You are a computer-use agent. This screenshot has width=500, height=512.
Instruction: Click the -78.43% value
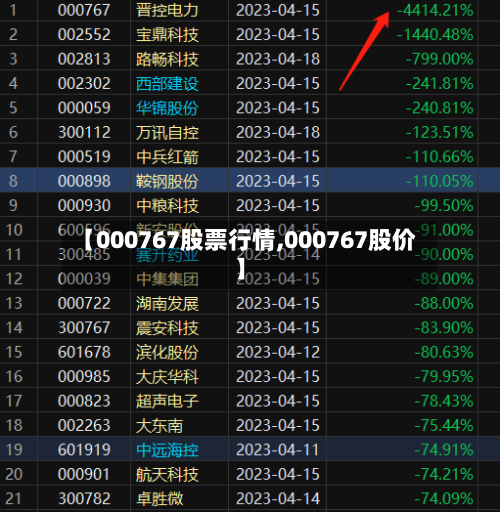(444, 401)
